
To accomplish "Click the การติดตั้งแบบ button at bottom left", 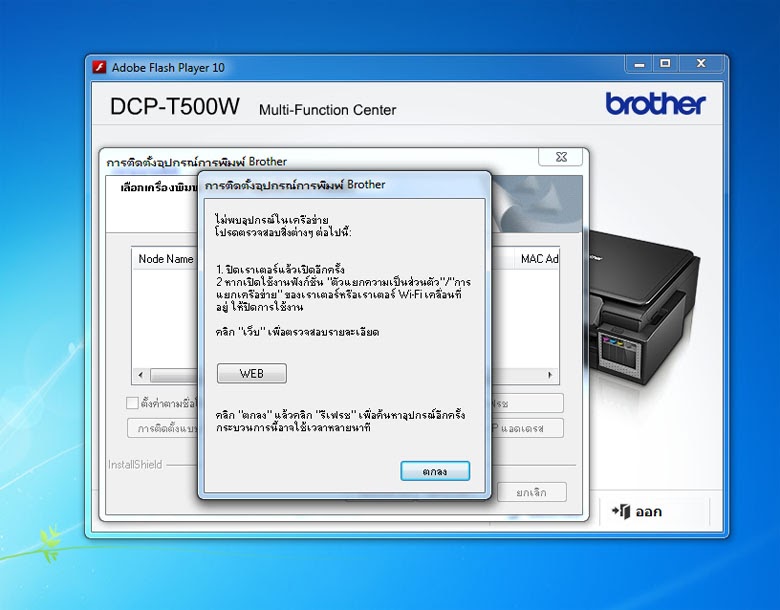I will (163, 428).
